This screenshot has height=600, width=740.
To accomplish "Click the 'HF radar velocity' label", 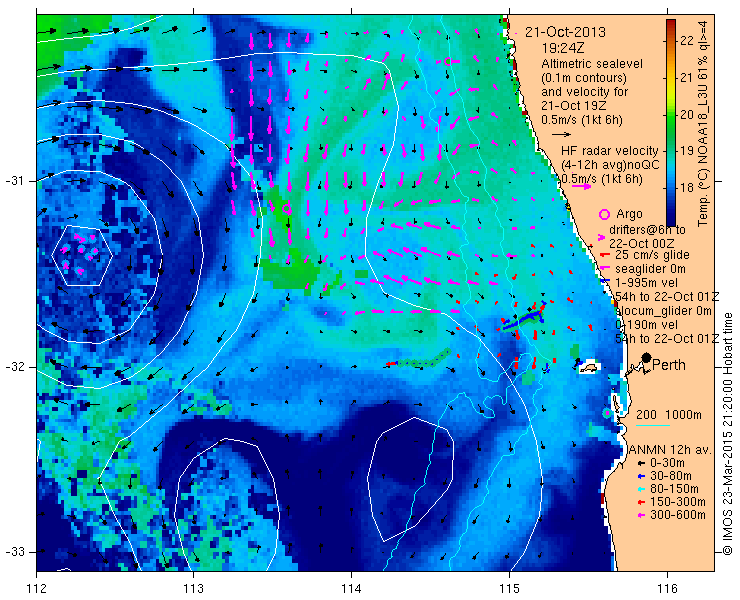I will tap(609, 151).
